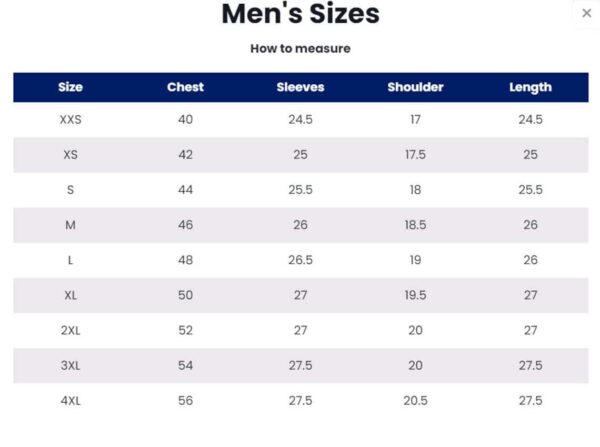
Task: Click chest value 40 for XXS
Action: (185, 120)
